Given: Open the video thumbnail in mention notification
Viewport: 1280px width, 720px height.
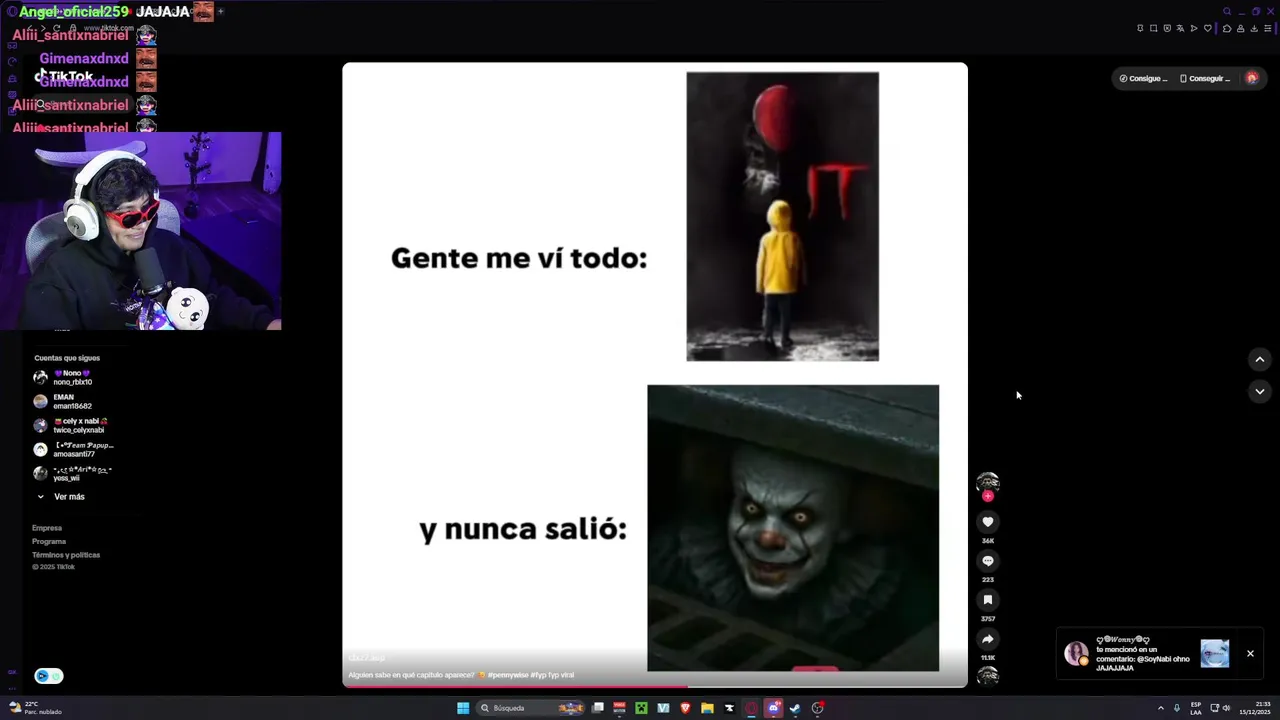Looking at the screenshot, I should [x=1214, y=653].
